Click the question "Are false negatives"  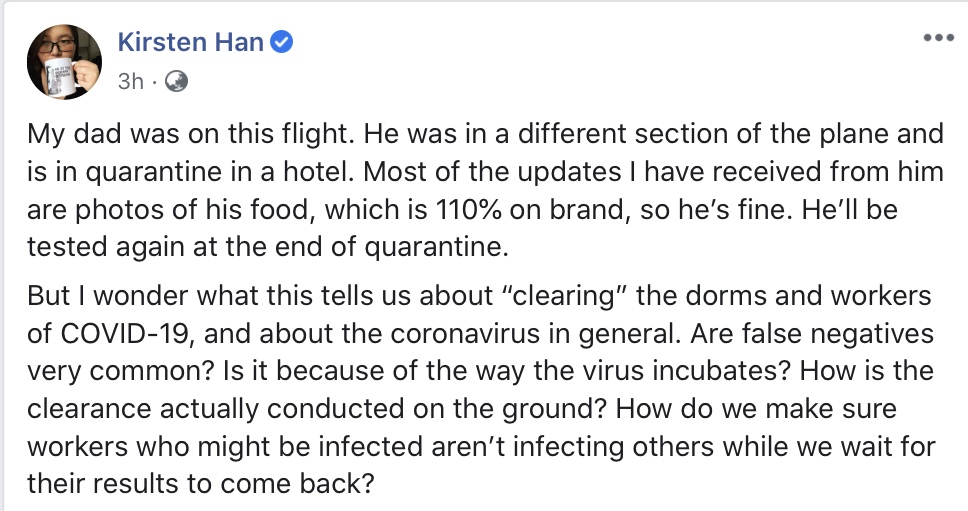tap(812, 334)
